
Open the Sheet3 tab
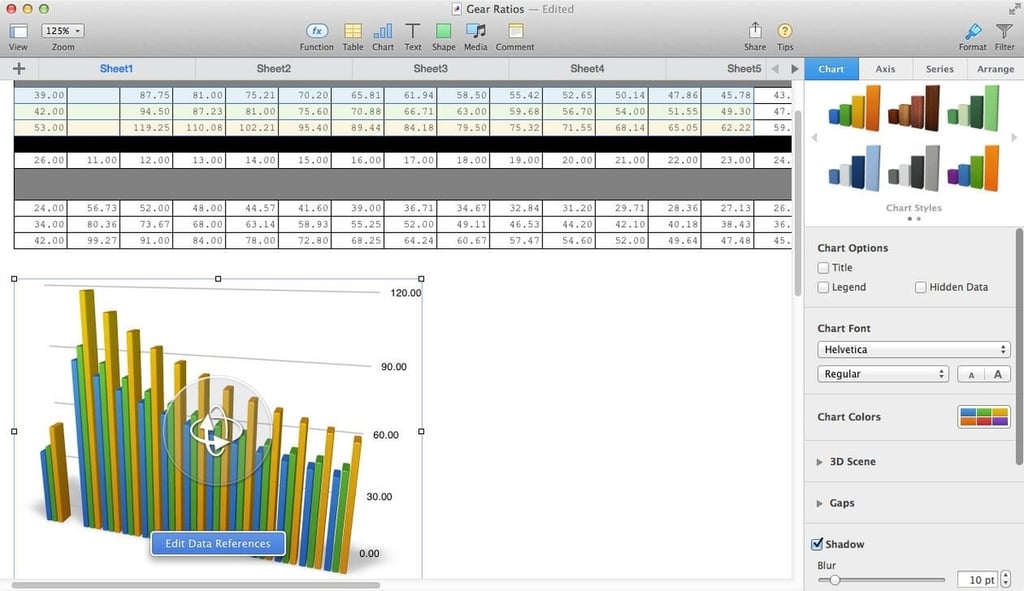(x=430, y=69)
